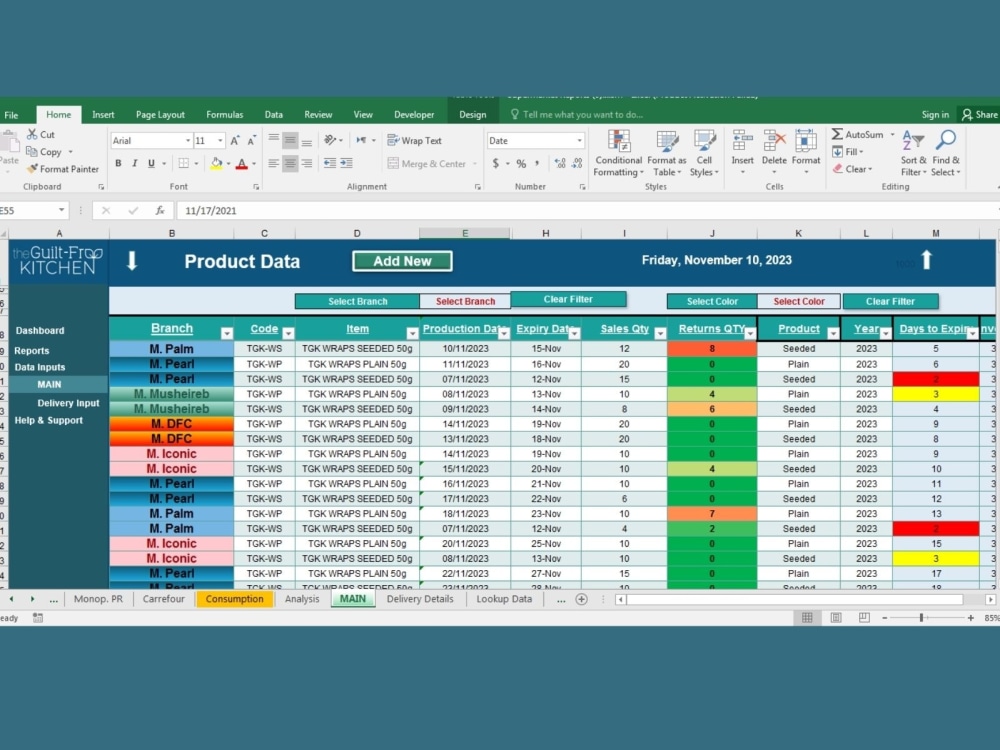Click the Clear Filter button
1000x750 pixels.
point(568,299)
